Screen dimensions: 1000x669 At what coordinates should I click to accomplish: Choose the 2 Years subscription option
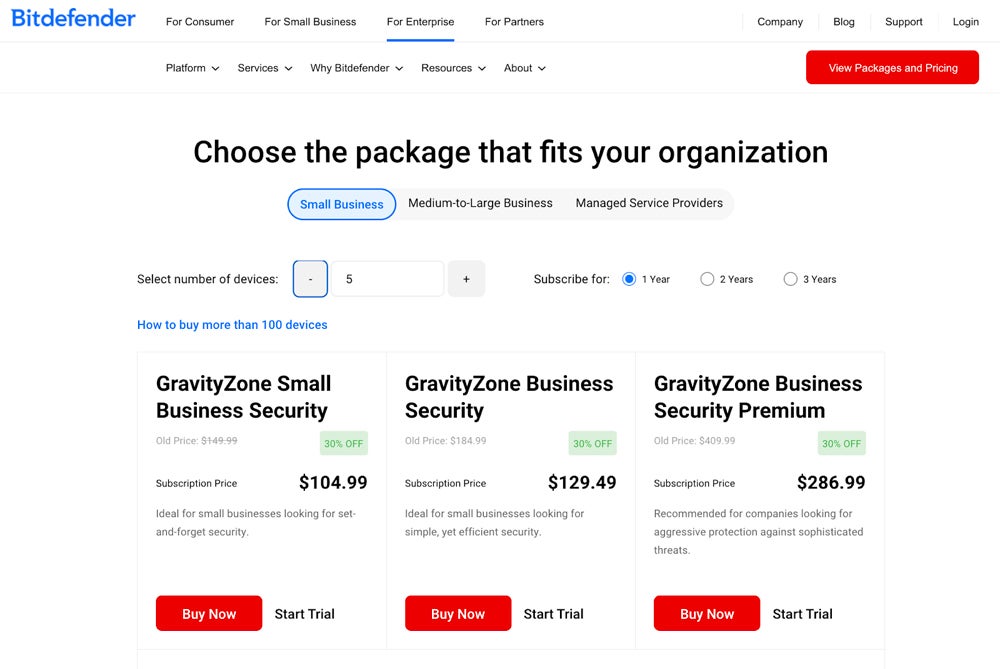tap(707, 279)
